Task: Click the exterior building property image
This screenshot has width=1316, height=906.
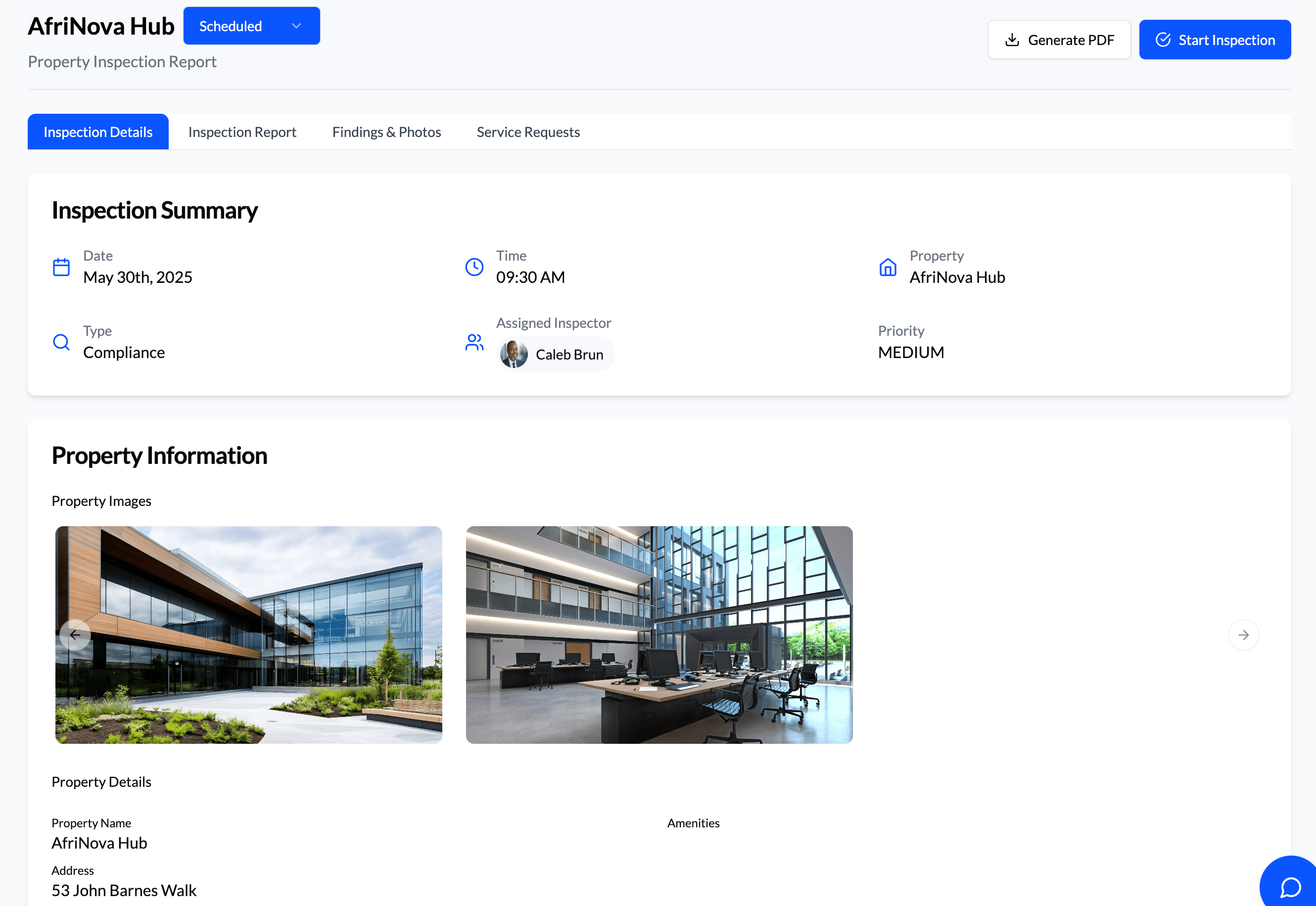Action: point(248,634)
